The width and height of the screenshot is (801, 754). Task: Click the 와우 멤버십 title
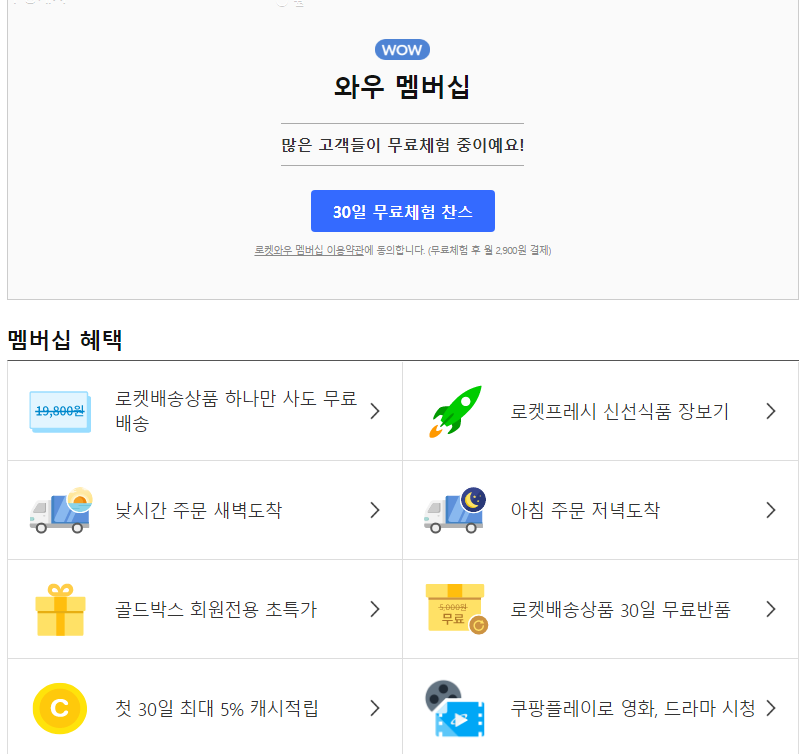[x=402, y=87]
